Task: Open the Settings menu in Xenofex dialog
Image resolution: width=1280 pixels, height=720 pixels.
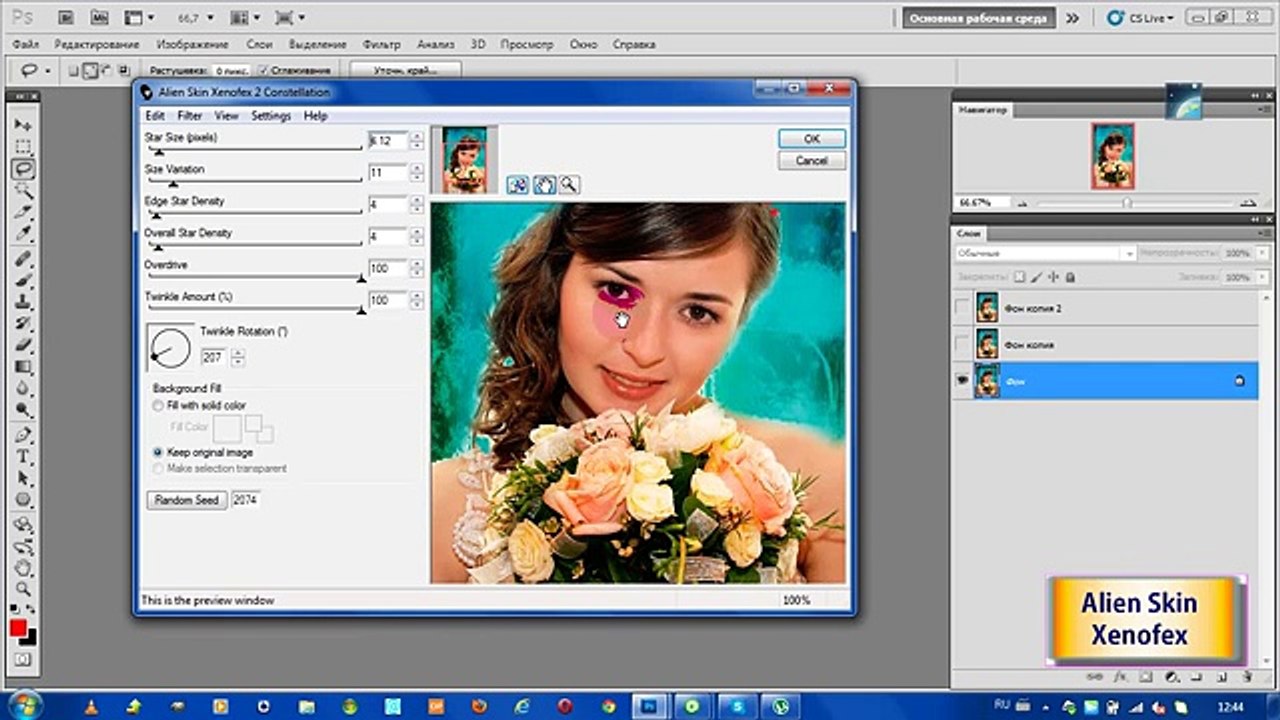Action: coord(270,116)
